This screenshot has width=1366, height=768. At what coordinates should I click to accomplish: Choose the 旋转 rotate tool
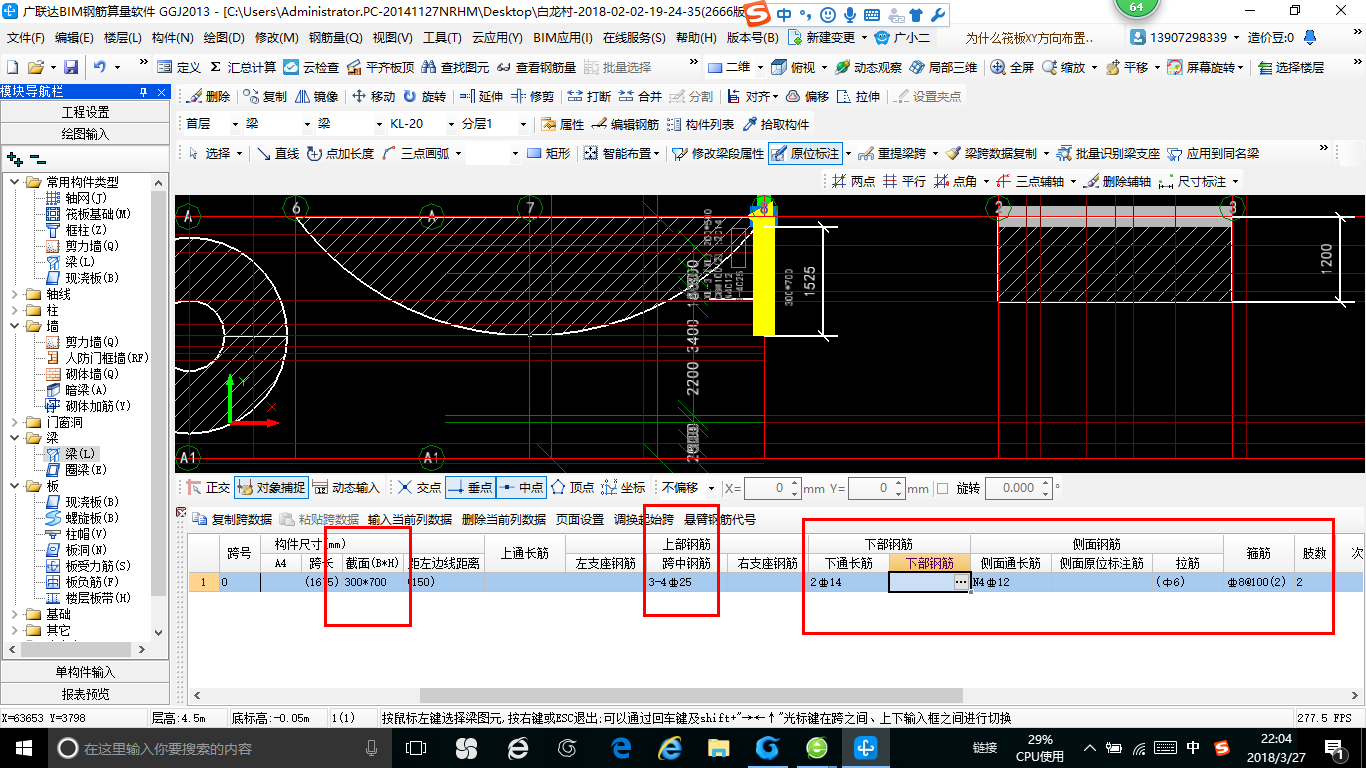[425, 97]
